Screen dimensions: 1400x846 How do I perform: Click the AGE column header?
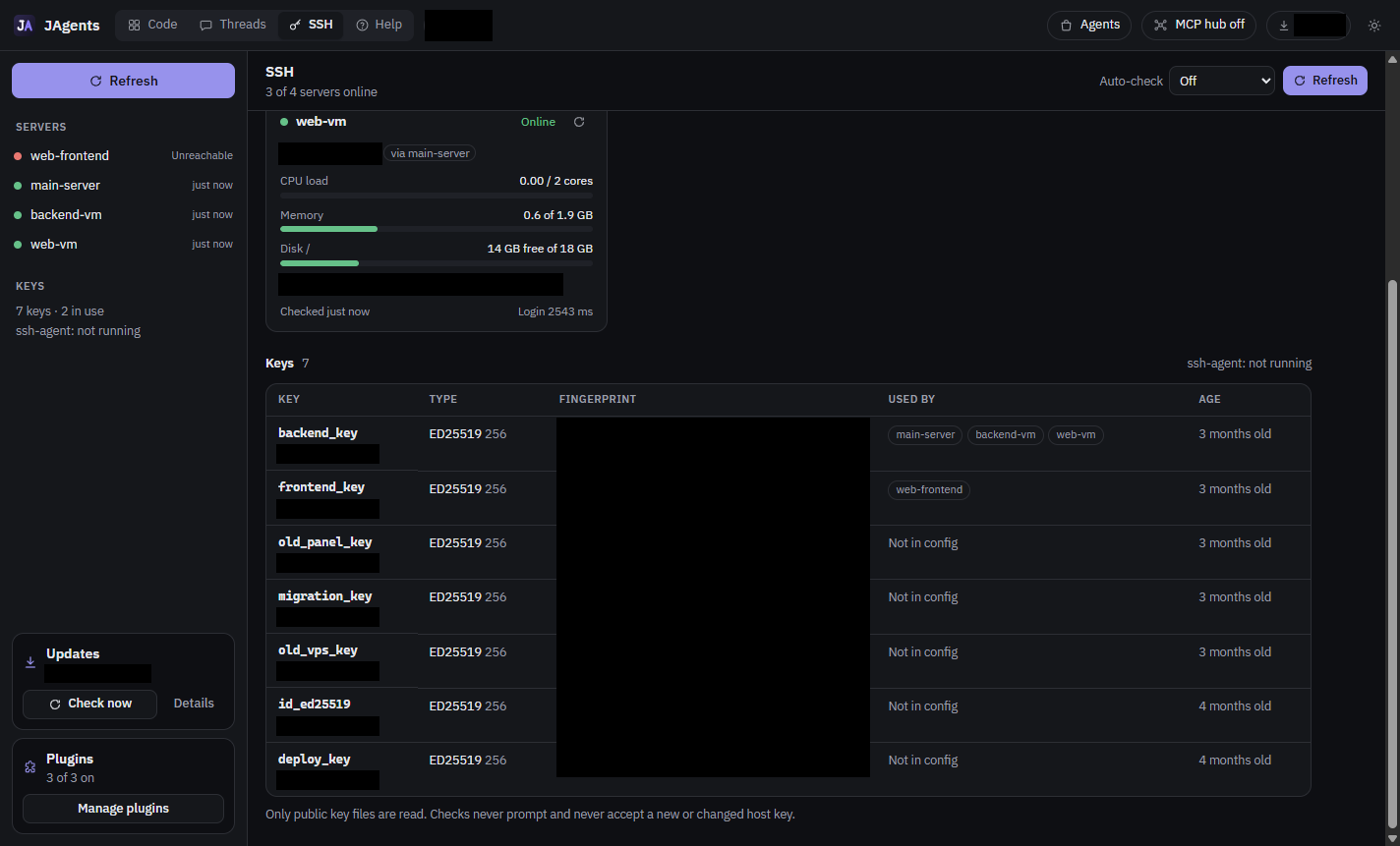(1210, 400)
